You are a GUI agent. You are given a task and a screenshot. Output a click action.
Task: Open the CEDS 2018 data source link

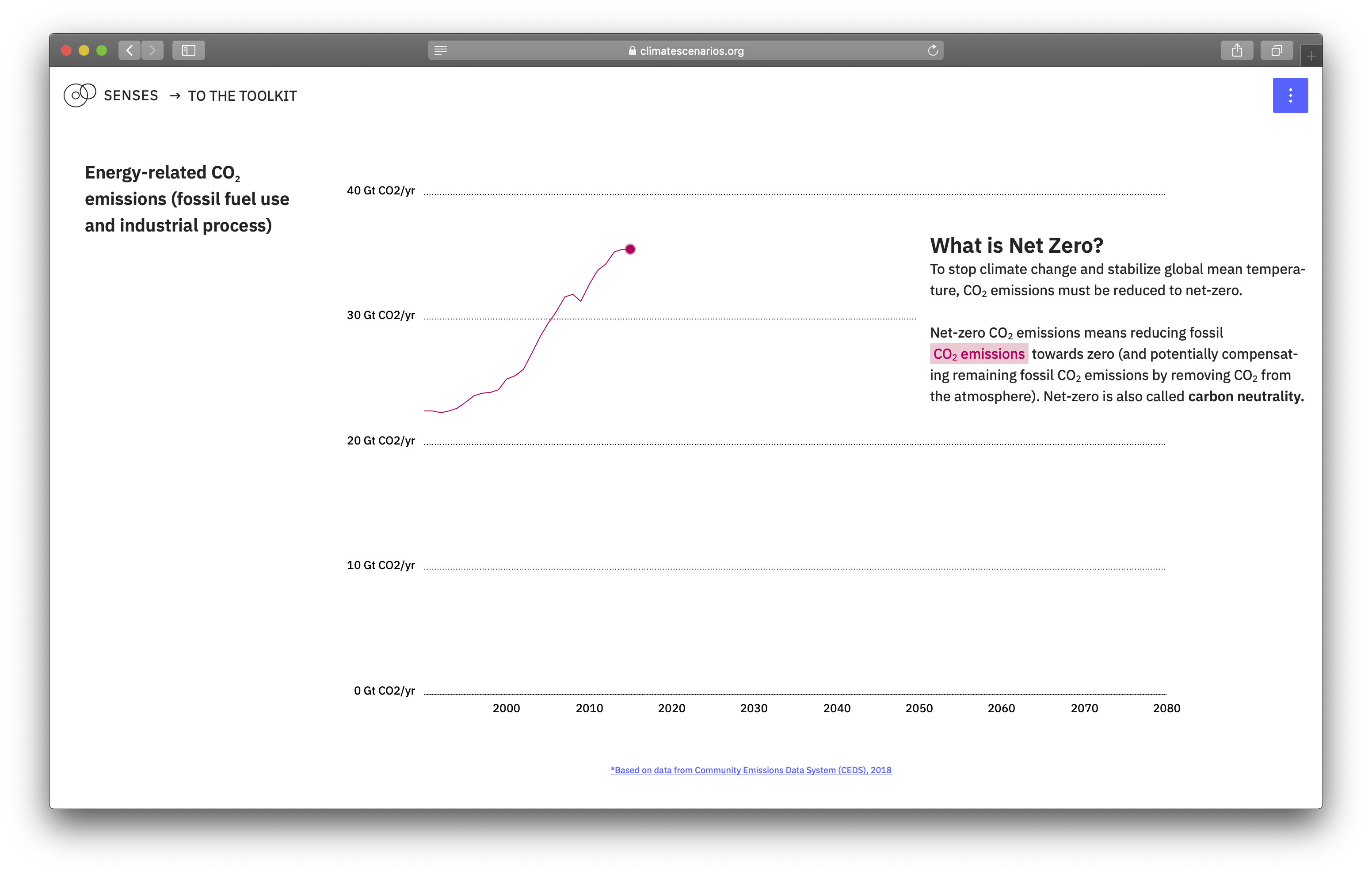[x=751, y=770]
